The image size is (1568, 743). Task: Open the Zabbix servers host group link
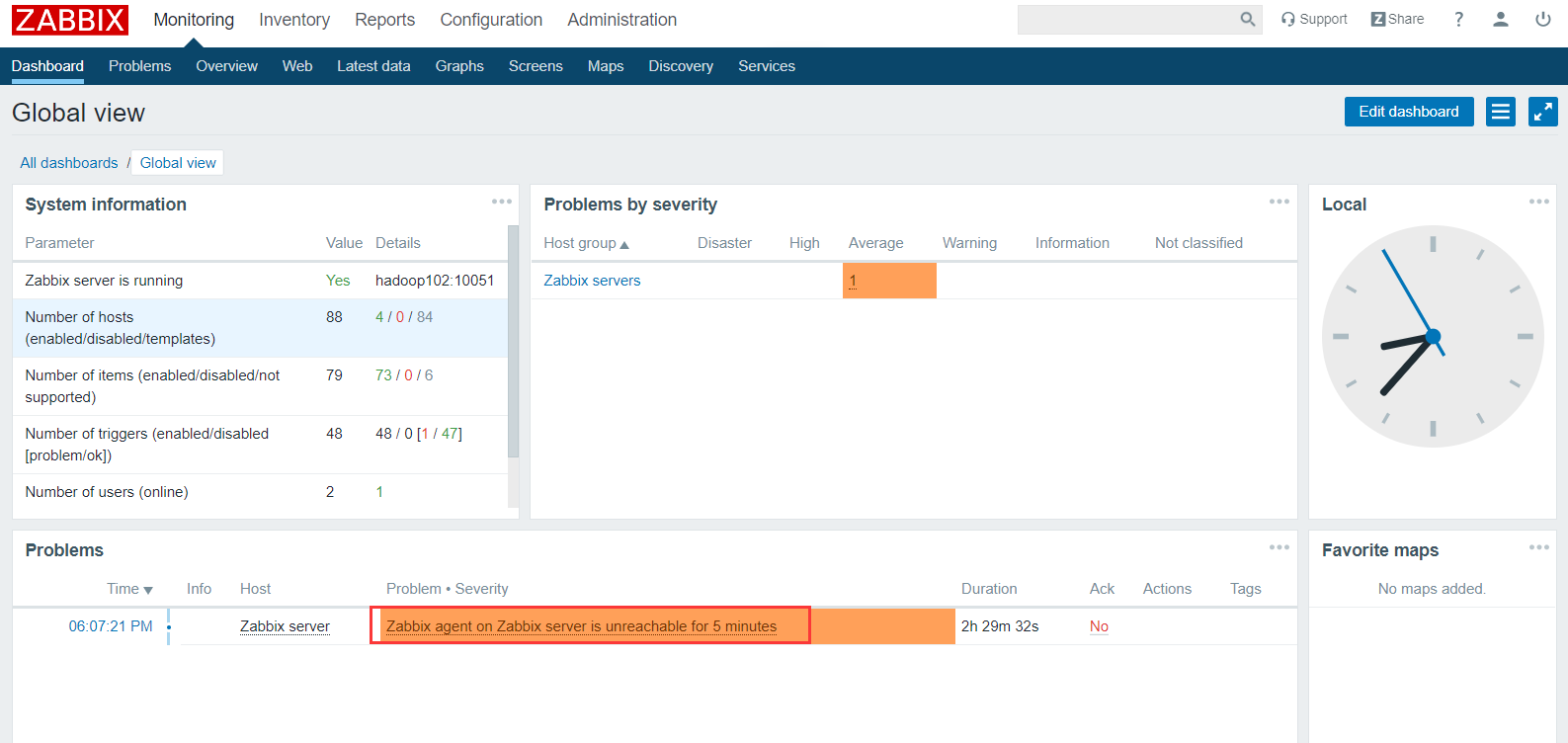592,281
